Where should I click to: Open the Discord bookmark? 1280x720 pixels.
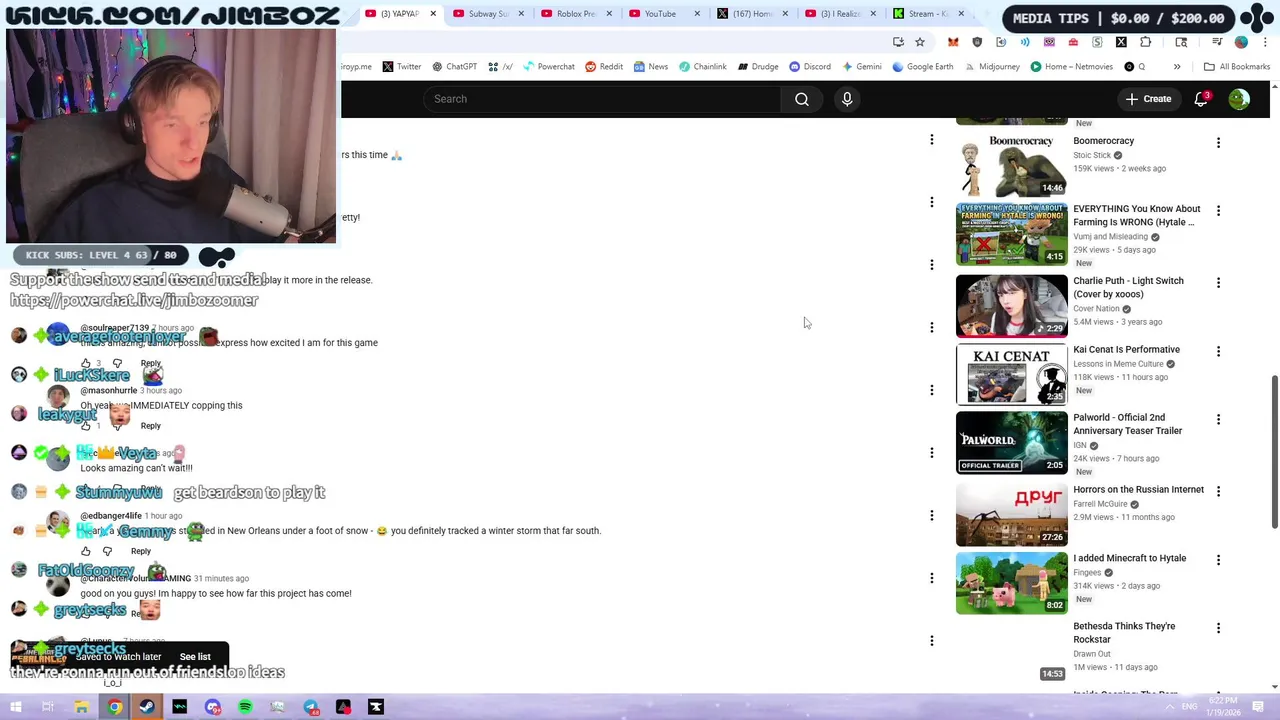tap(810, 67)
